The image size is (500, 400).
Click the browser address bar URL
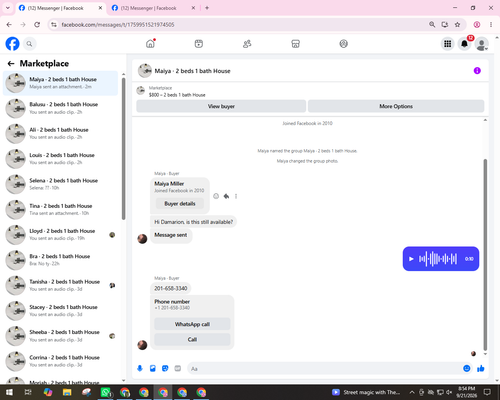coord(118,25)
